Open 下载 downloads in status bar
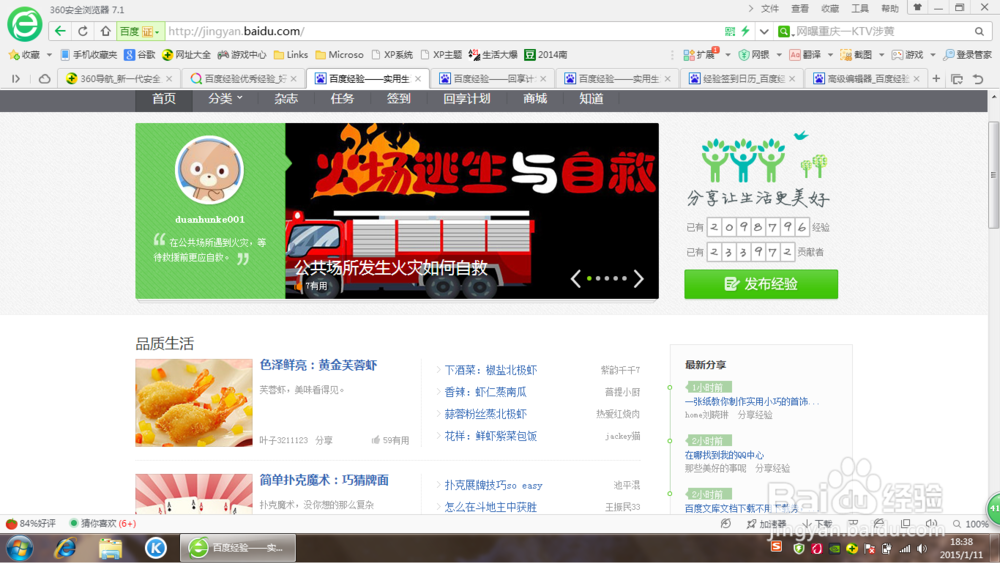The height and width of the screenshot is (564, 1000). [x=818, y=524]
